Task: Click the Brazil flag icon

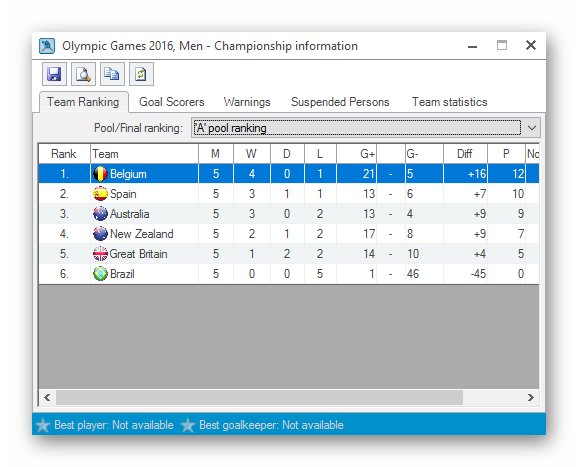Action: [x=100, y=274]
